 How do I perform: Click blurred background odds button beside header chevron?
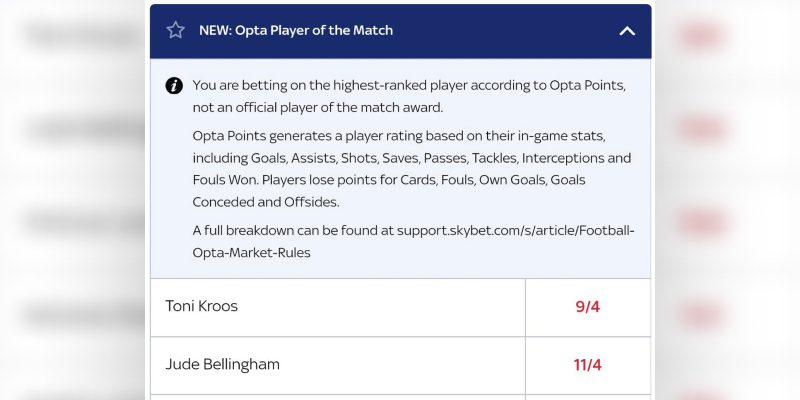[x=702, y=37]
